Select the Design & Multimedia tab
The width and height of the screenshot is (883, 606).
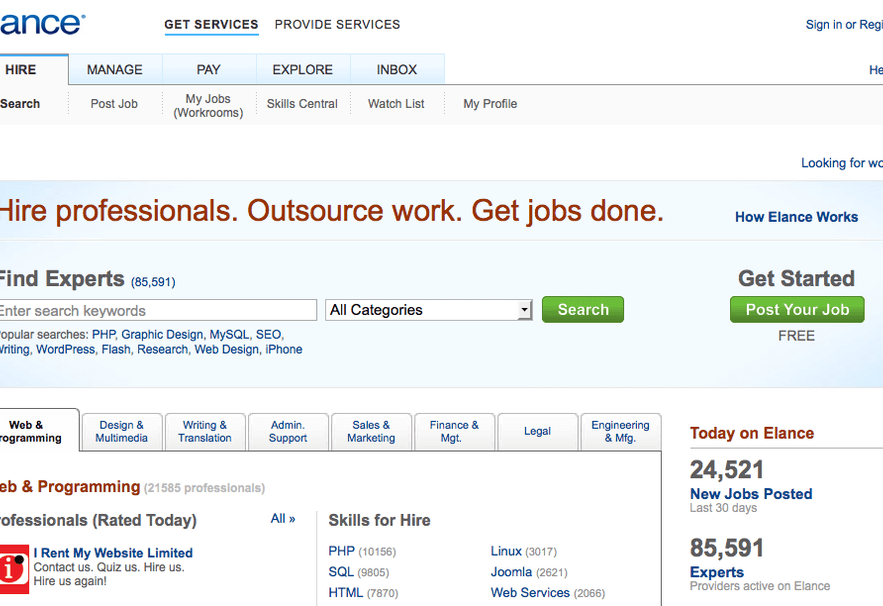[122, 431]
